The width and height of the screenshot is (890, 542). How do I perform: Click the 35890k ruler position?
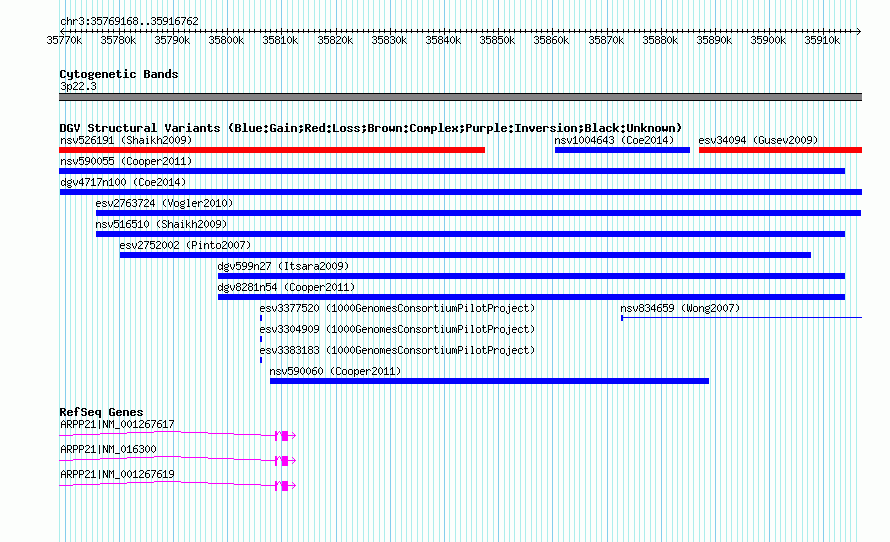pyautogui.click(x=714, y=40)
